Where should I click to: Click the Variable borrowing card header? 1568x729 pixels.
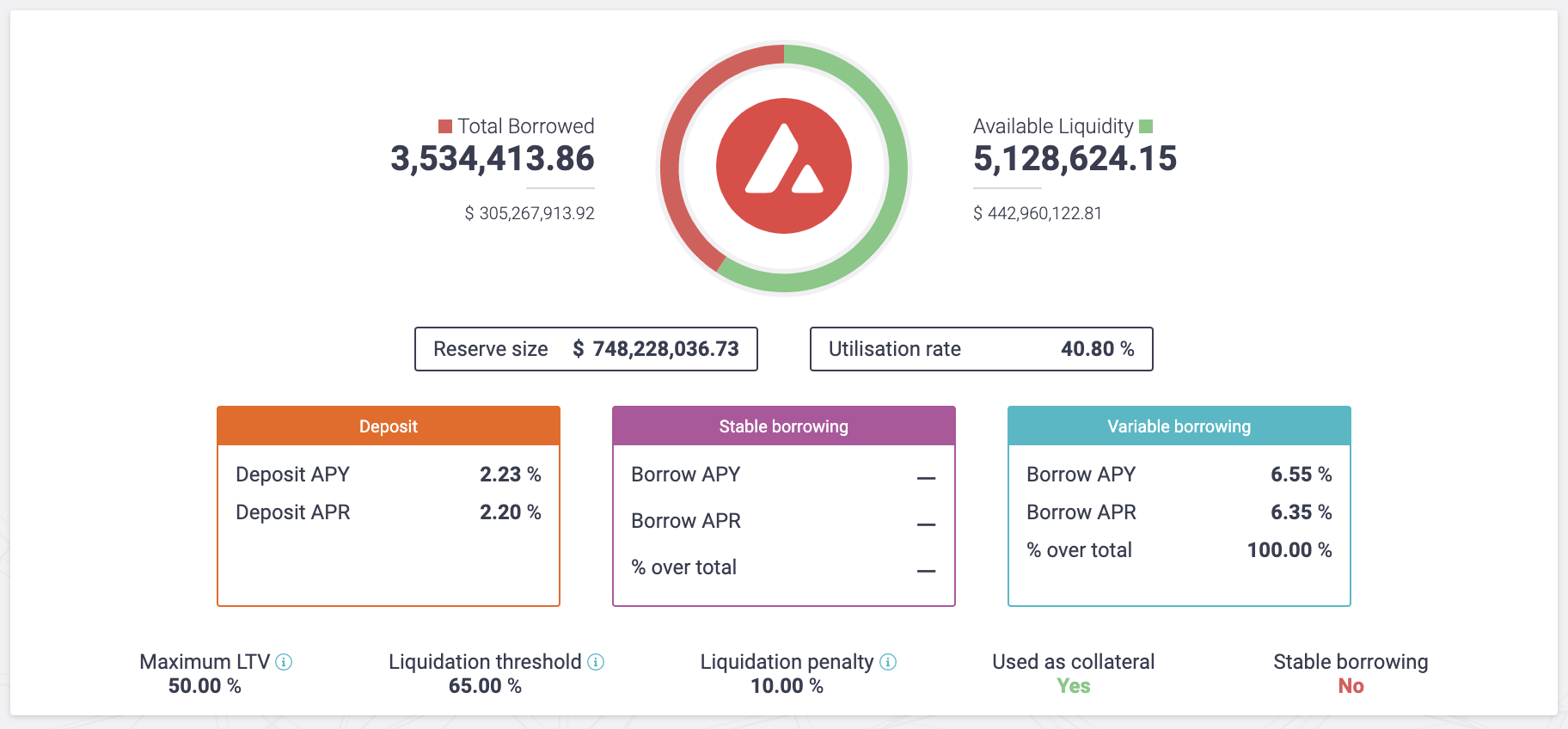(x=1179, y=426)
